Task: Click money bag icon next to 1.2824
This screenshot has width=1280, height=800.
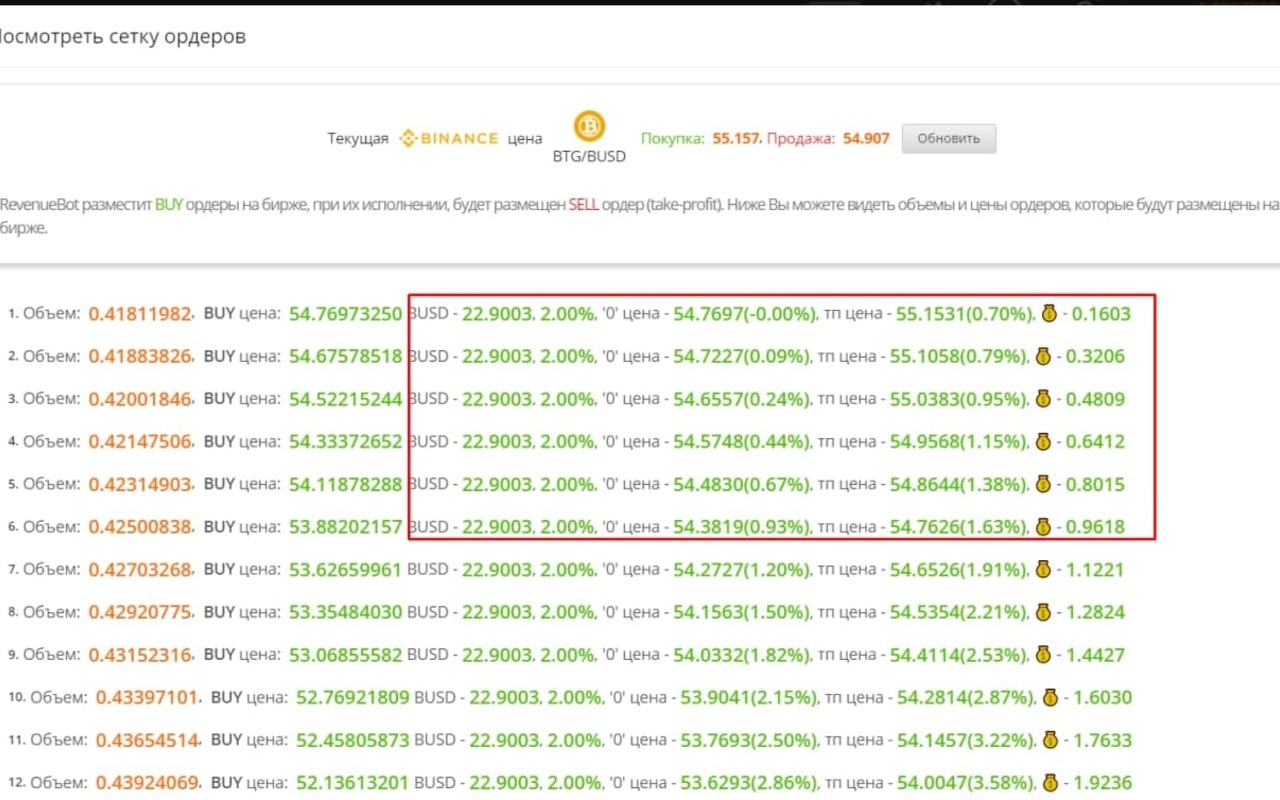Action: pyautogui.click(x=1043, y=611)
